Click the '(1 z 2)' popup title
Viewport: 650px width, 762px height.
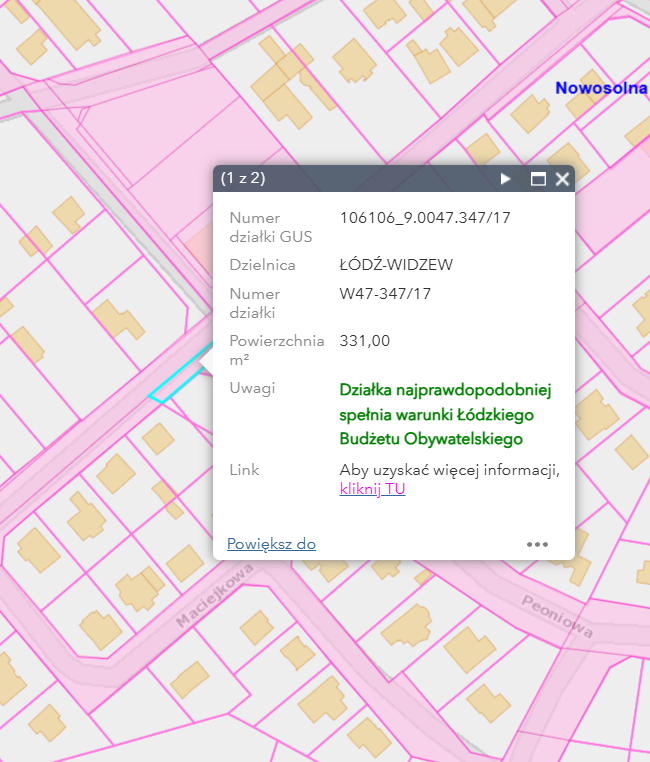[x=243, y=179]
